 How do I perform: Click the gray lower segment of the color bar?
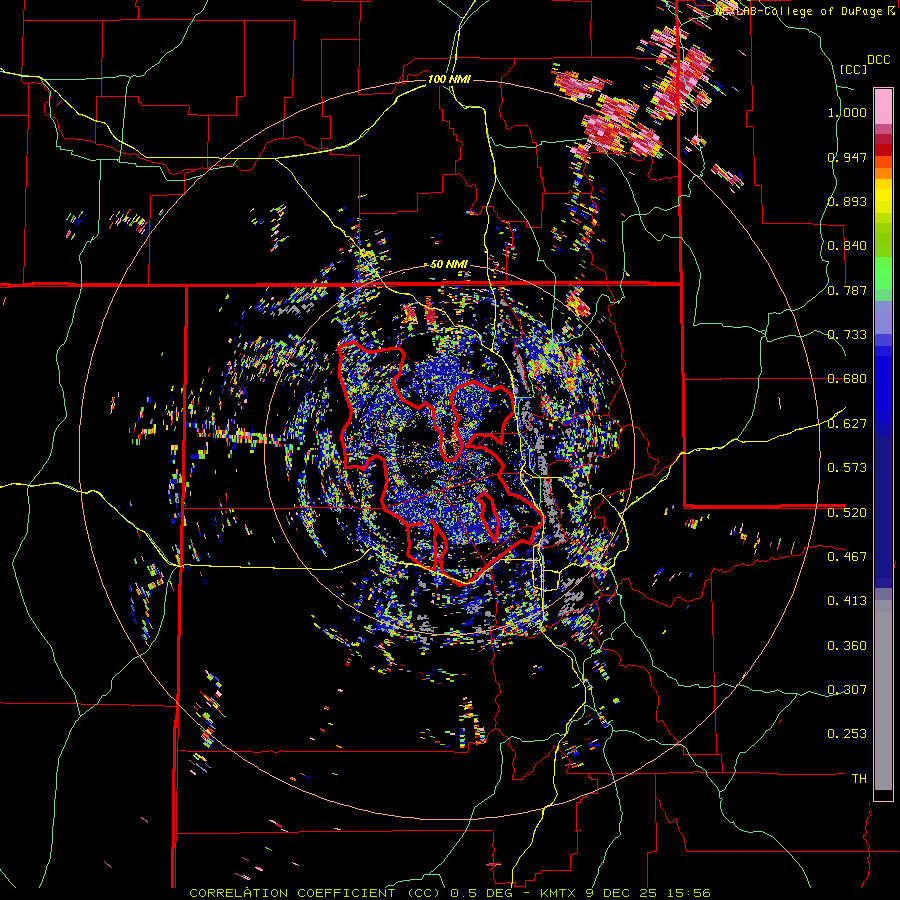pyautogui.click(x=883, y=695)
